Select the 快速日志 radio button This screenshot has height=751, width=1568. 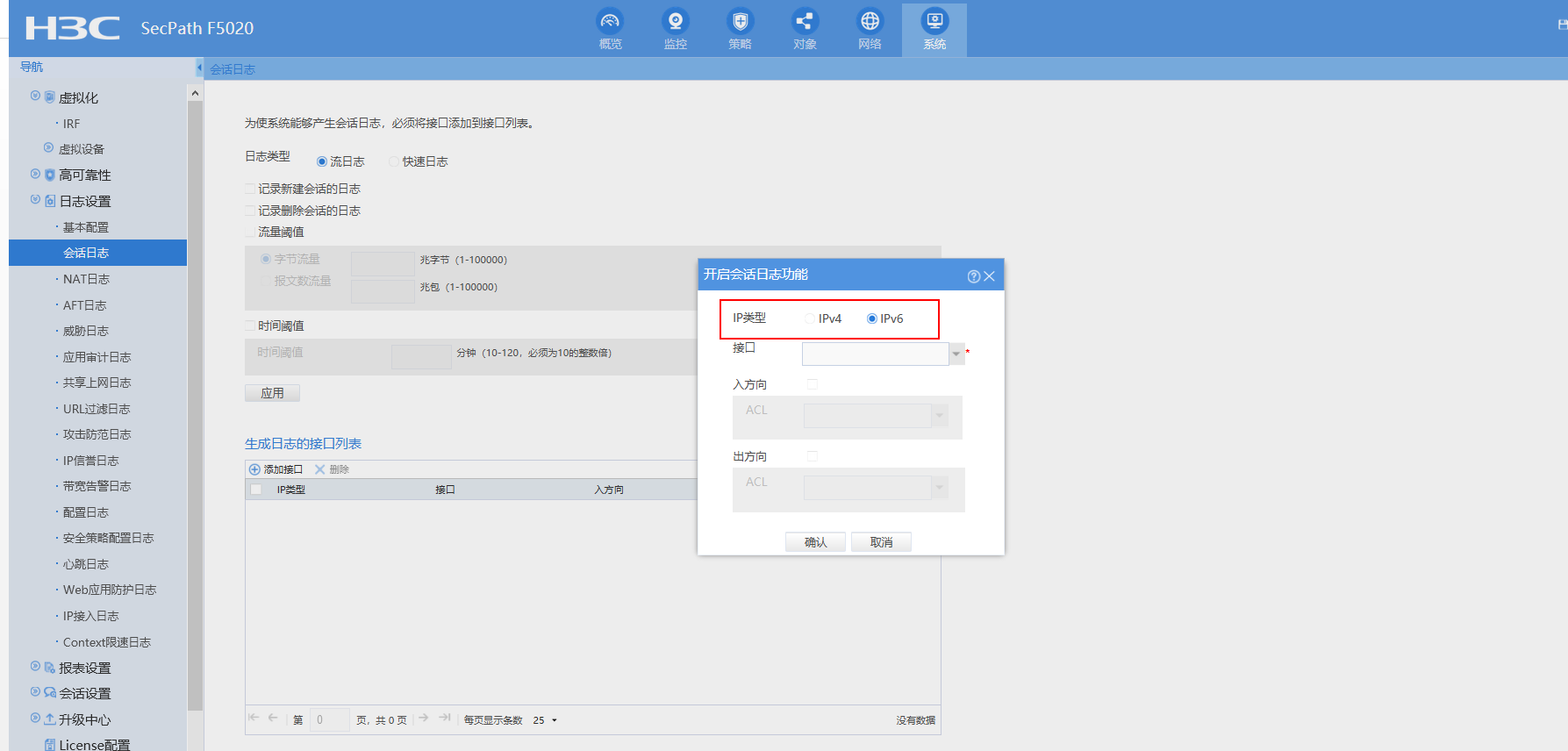pos(394,161)
